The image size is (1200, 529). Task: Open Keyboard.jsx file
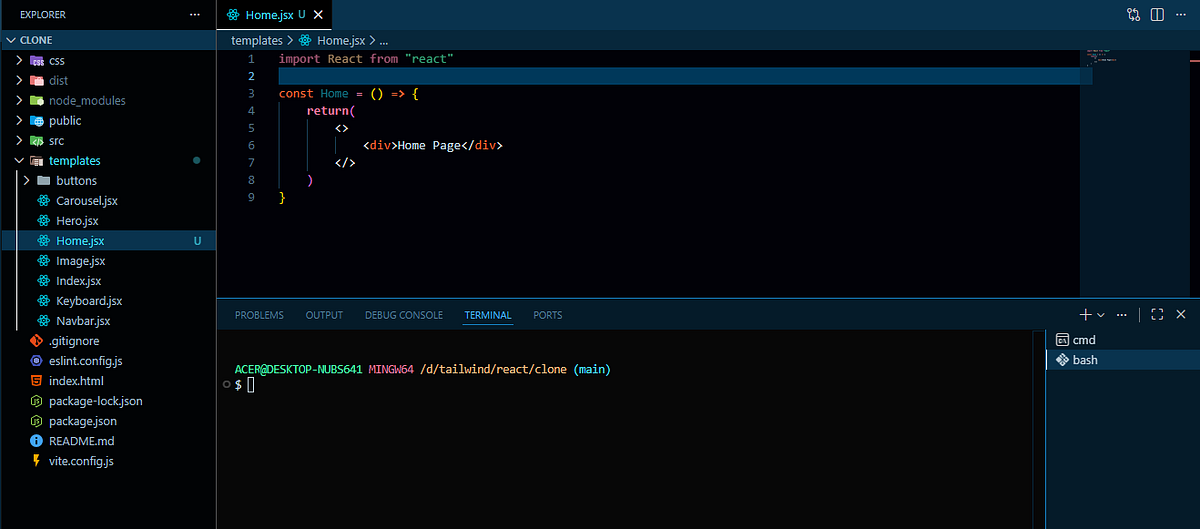(x=109, y=300)
